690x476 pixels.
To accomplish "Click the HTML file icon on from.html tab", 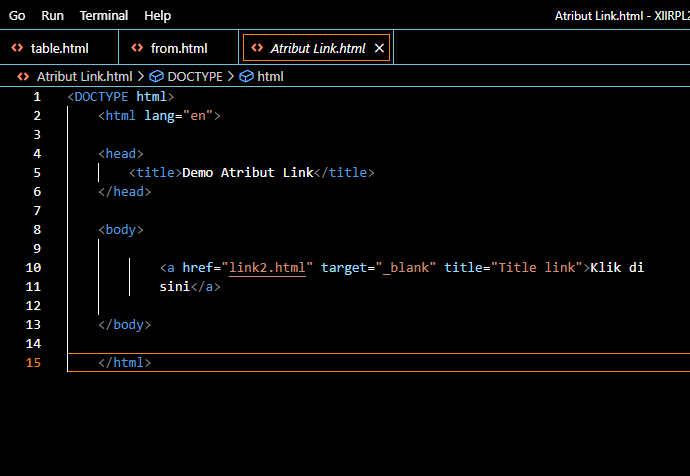I will [x=137, y=48].
